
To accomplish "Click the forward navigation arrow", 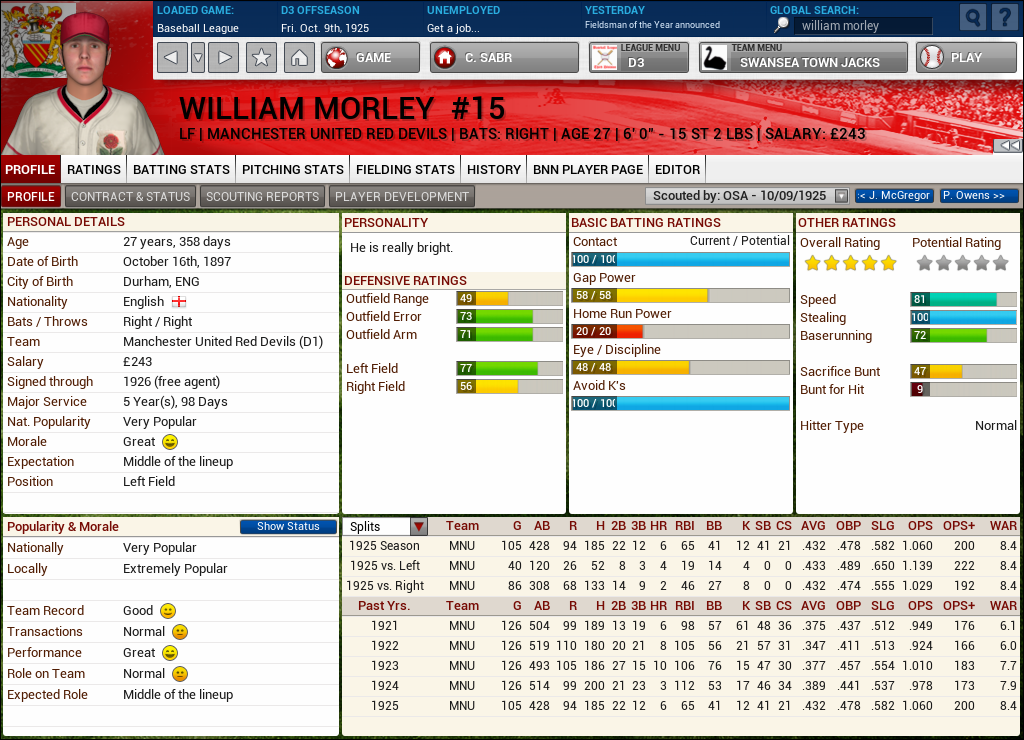I will (222, 57).
